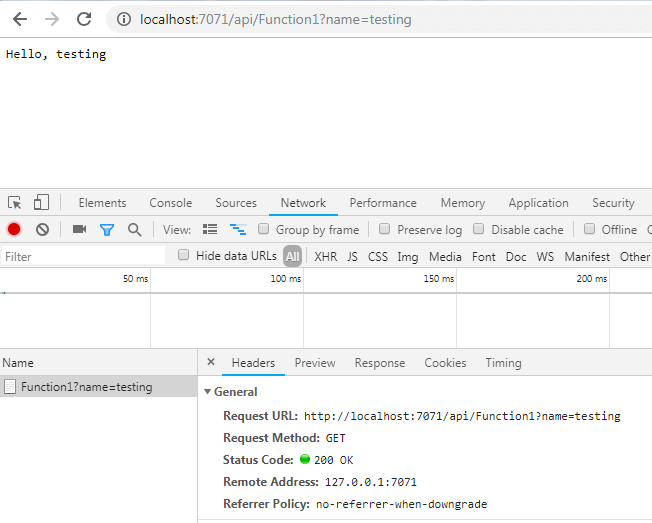The height and width of the screenshot is (523, 652).
Task: Check Disable cache option
Action: coord(479,229)
